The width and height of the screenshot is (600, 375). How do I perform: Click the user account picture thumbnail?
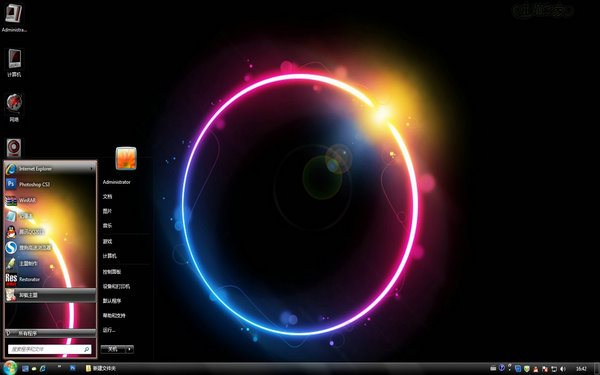pos(126,158)
